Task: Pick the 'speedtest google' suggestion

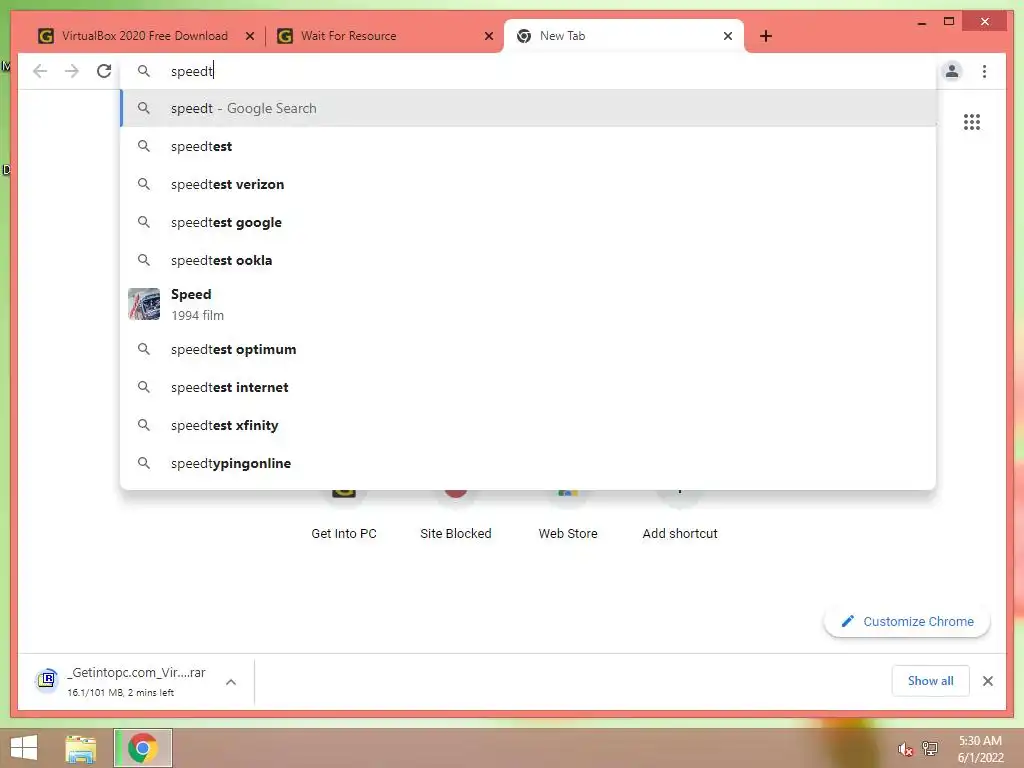Action: pyautogui.click(x=528, y=222)
